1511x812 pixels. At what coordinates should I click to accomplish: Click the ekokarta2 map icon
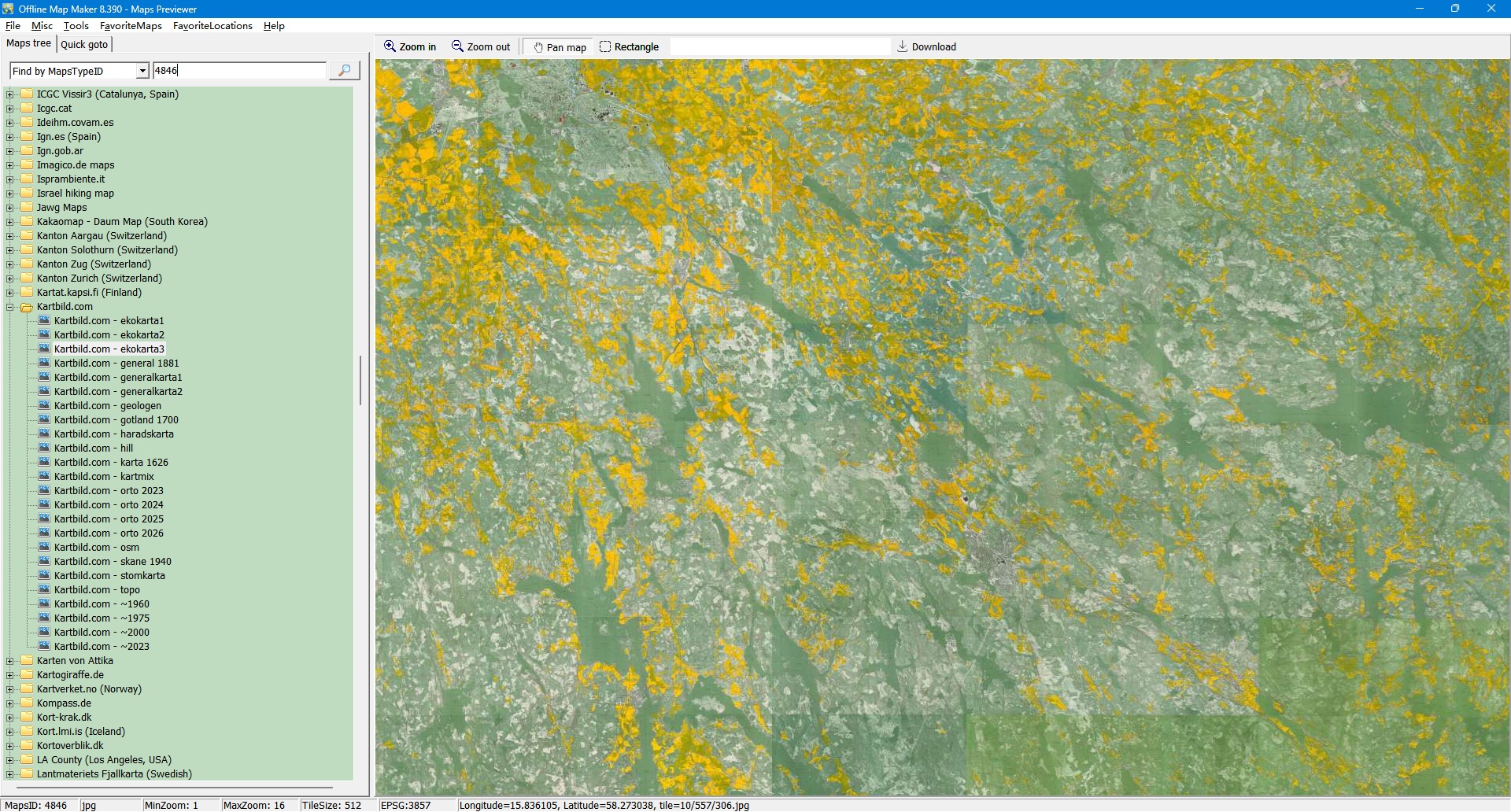click(45, 335)
